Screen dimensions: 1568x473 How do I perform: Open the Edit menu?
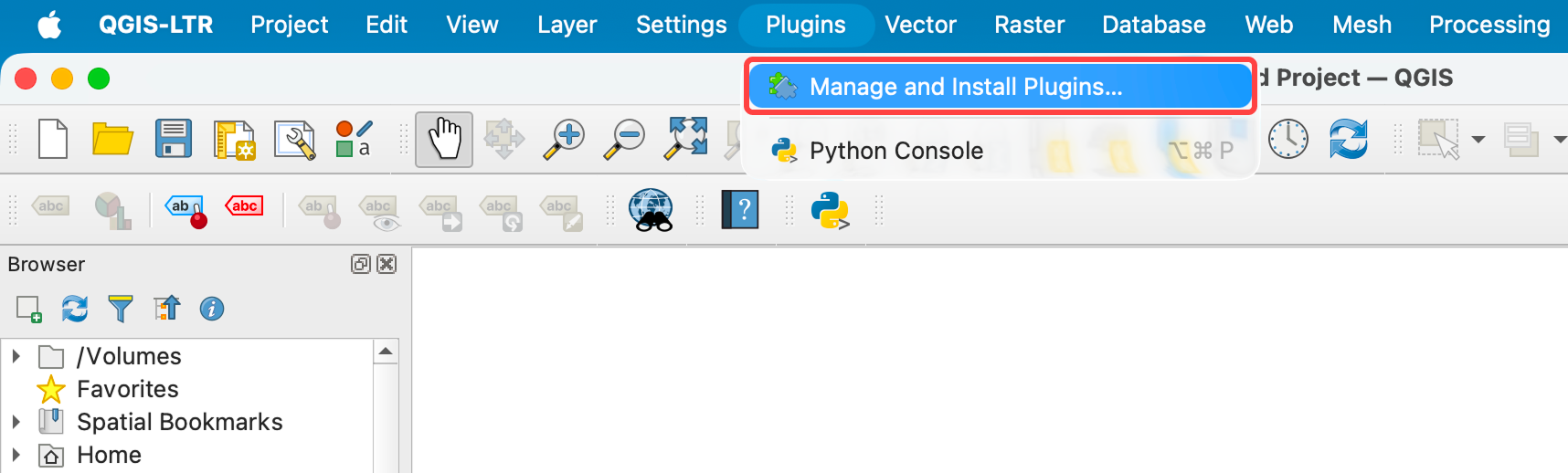387,25
